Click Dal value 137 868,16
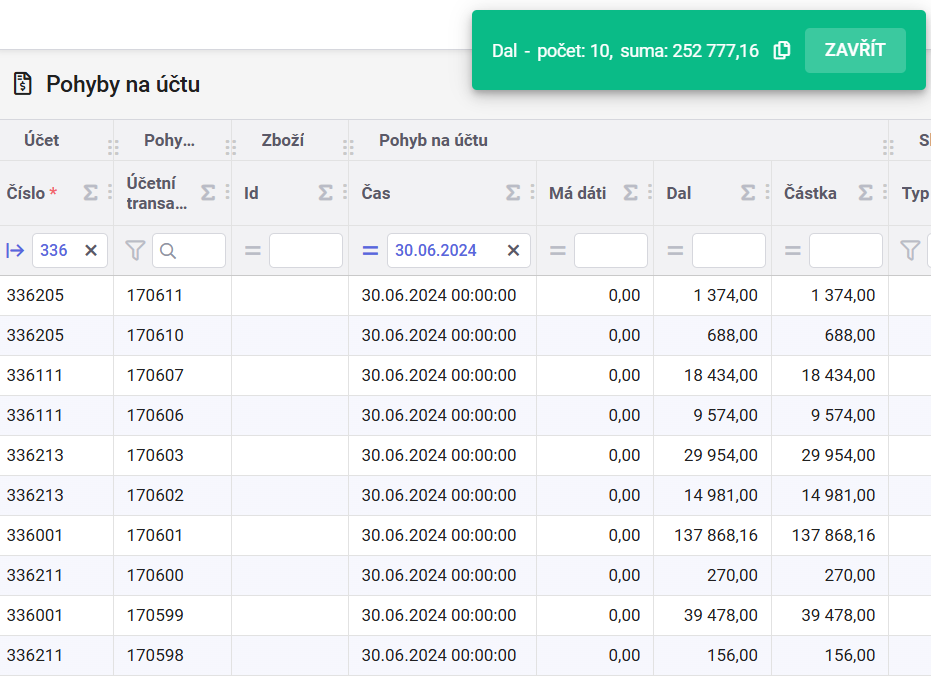The height and width of the screenshot is (683, 931). [715, 536]
